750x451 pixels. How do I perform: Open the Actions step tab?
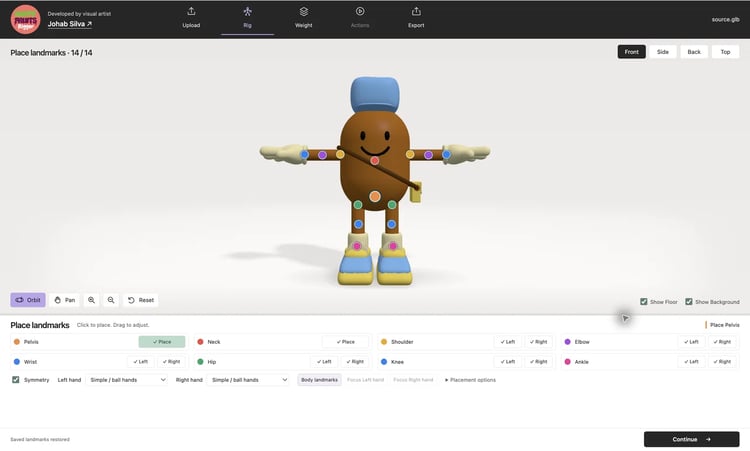(360, 18)
